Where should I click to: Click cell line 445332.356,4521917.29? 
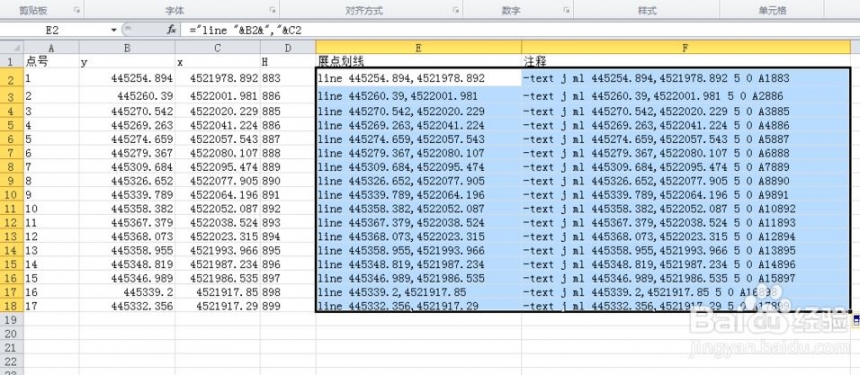coord(418,305)
